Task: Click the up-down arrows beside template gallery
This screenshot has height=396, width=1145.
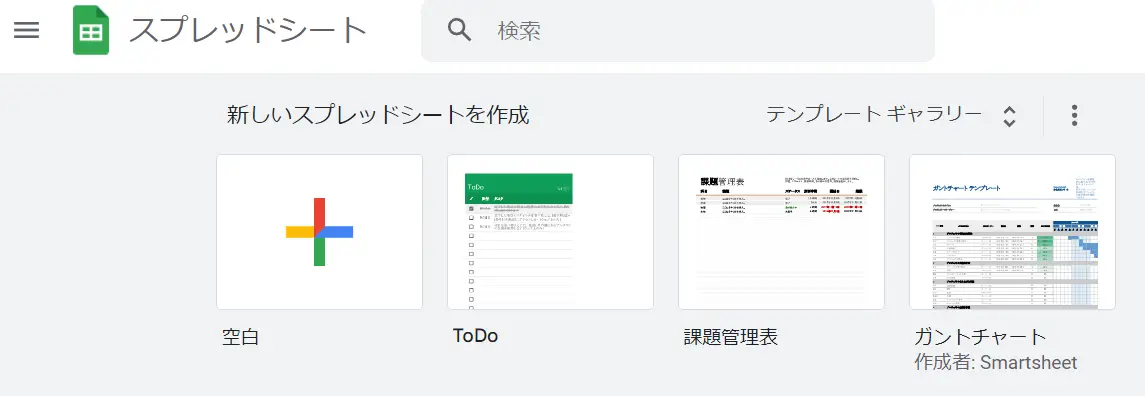Action: 1009,116
